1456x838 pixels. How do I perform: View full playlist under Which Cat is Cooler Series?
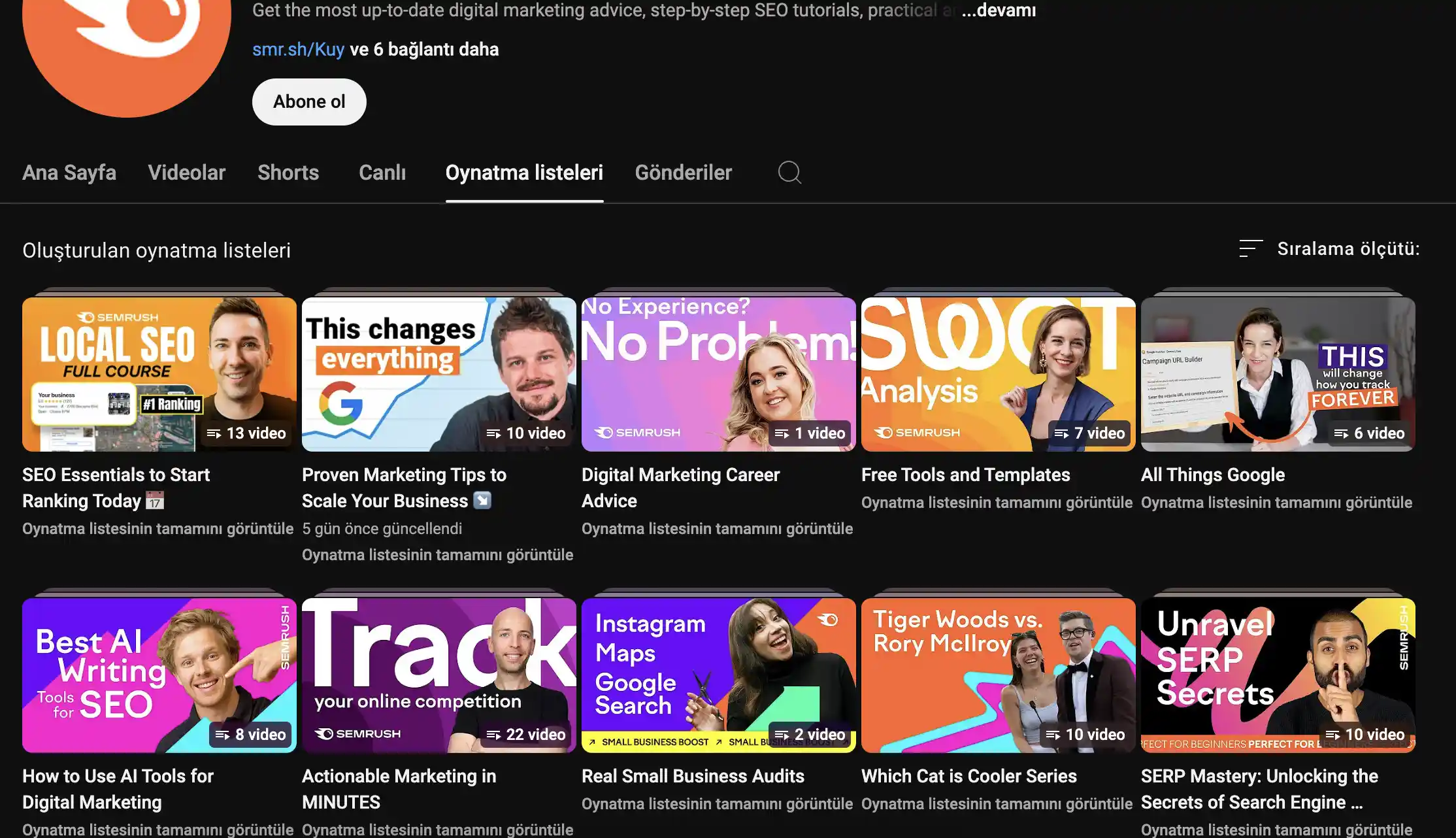point(997,804)
